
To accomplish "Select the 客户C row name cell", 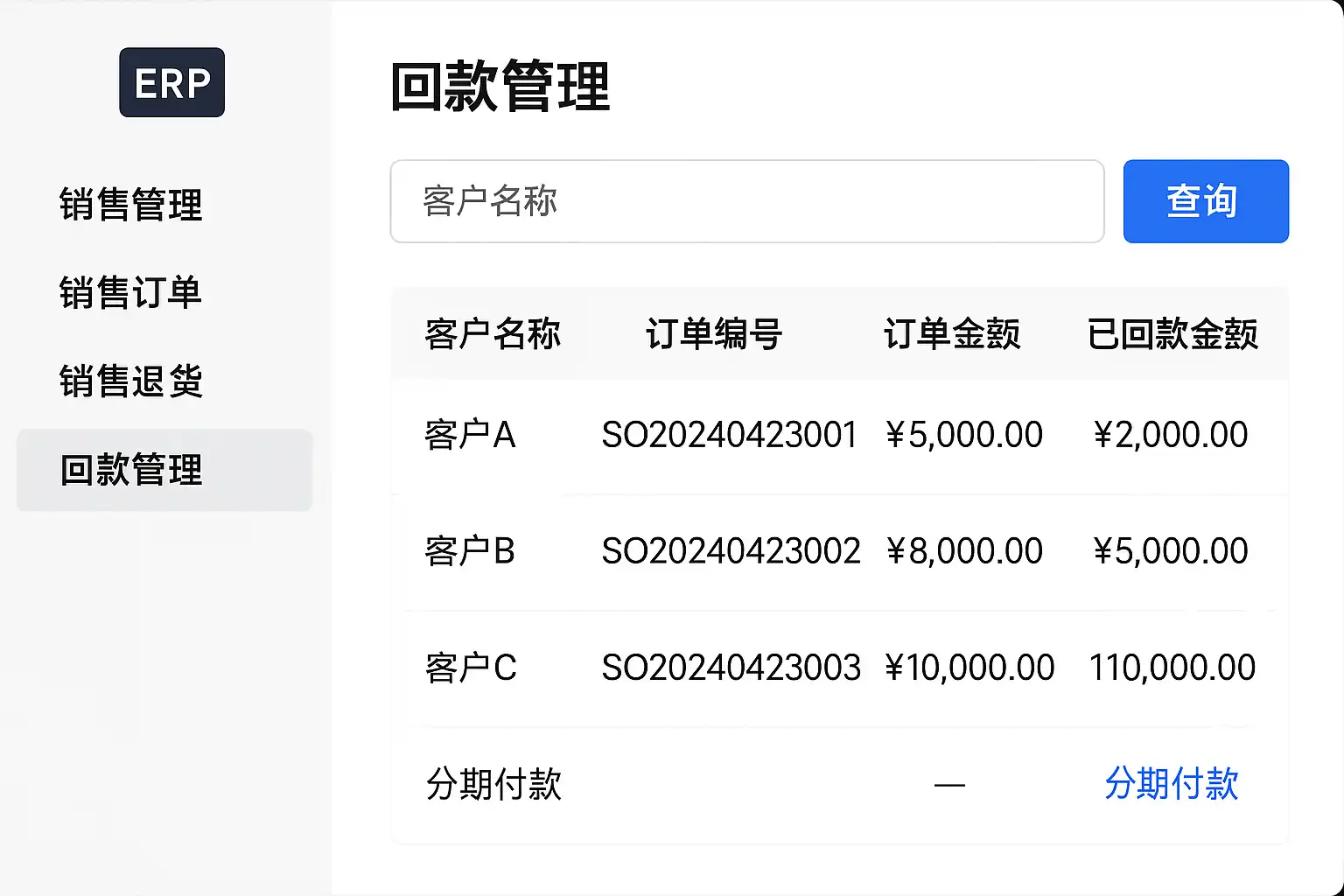I will pos(471,668).
